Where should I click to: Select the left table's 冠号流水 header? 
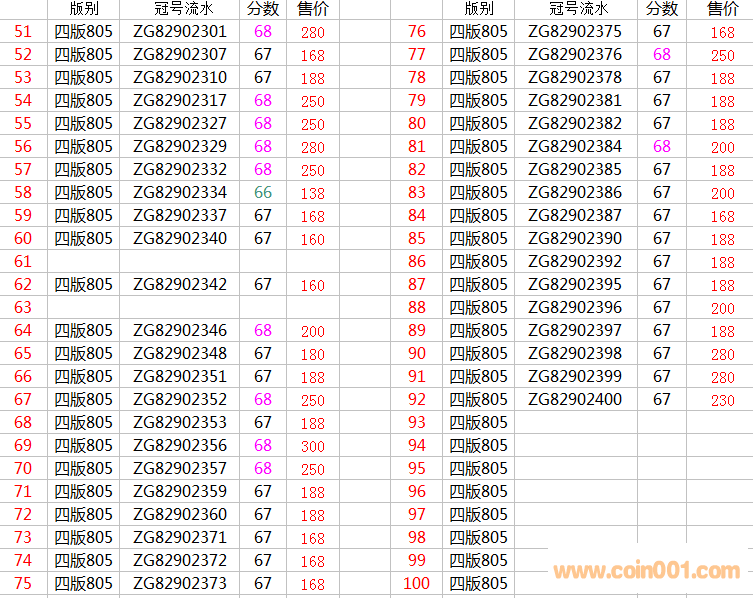pos(180,9)
